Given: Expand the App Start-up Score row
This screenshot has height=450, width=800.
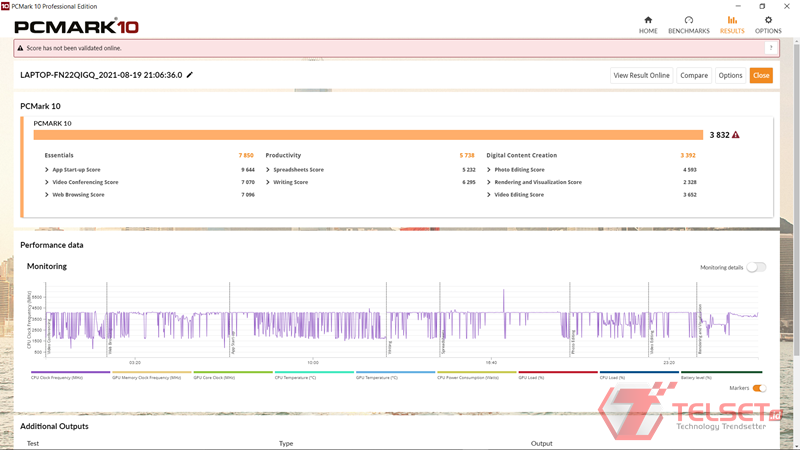Looking at the screenshot, I should [47, 170].
